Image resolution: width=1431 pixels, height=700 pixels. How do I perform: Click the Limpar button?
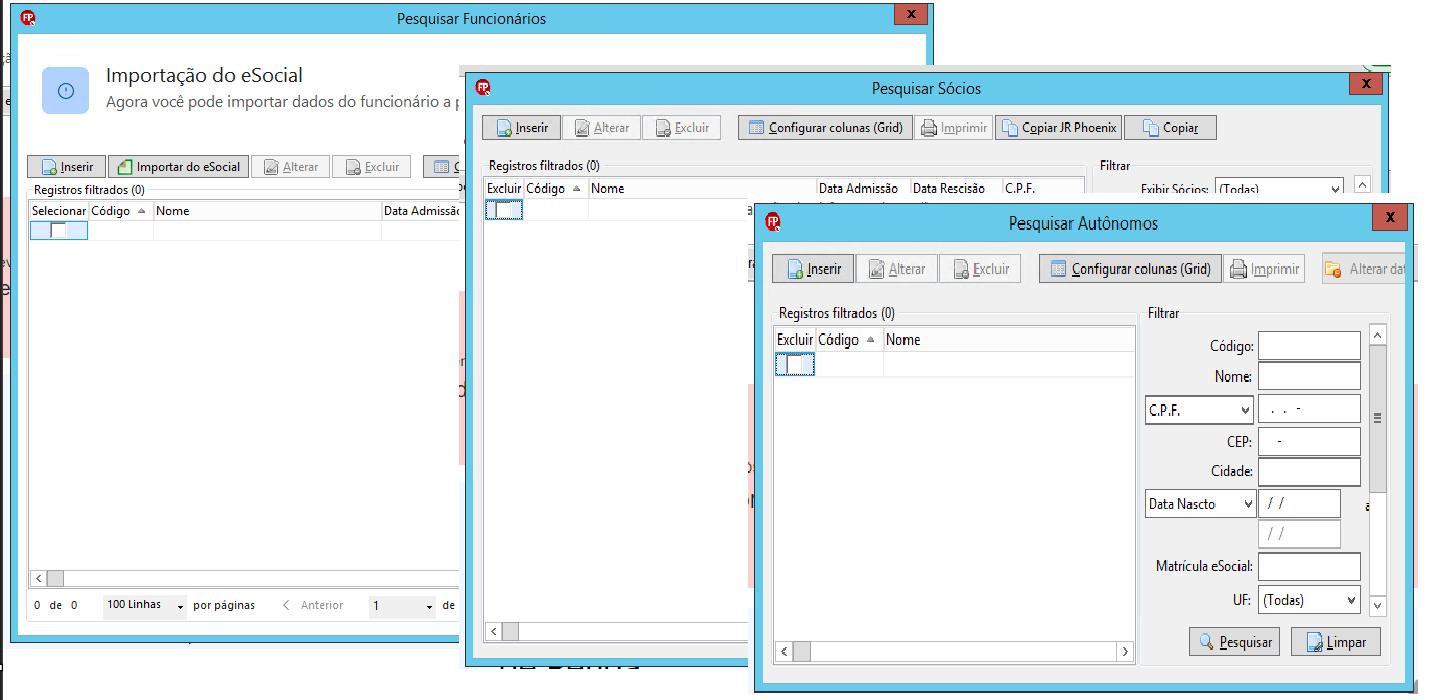pos(1335,642)
